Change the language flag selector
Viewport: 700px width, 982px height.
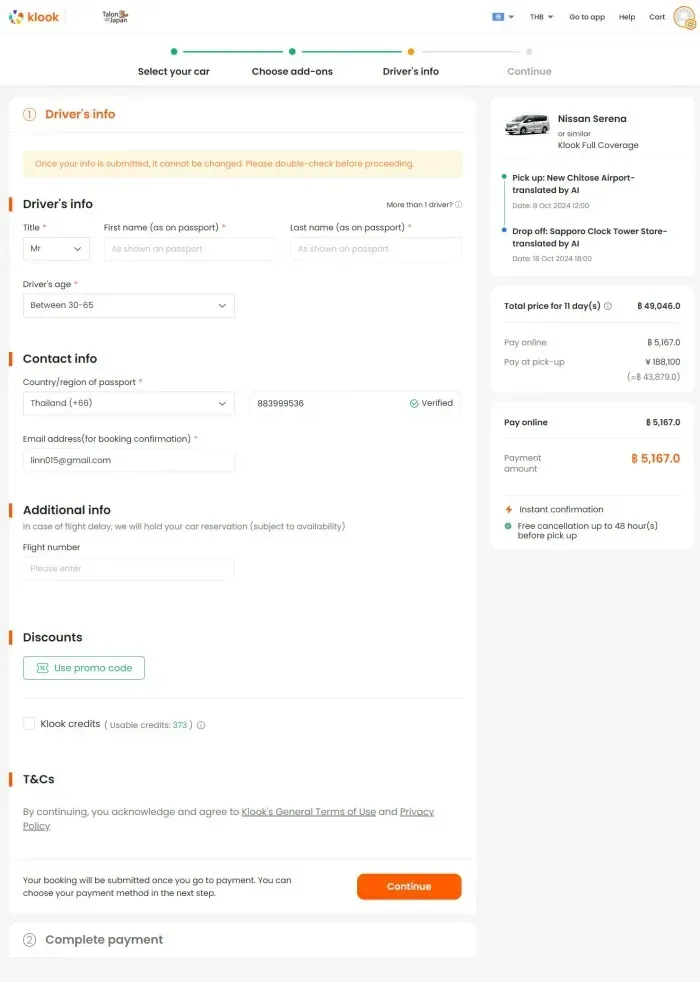point(503,17)
